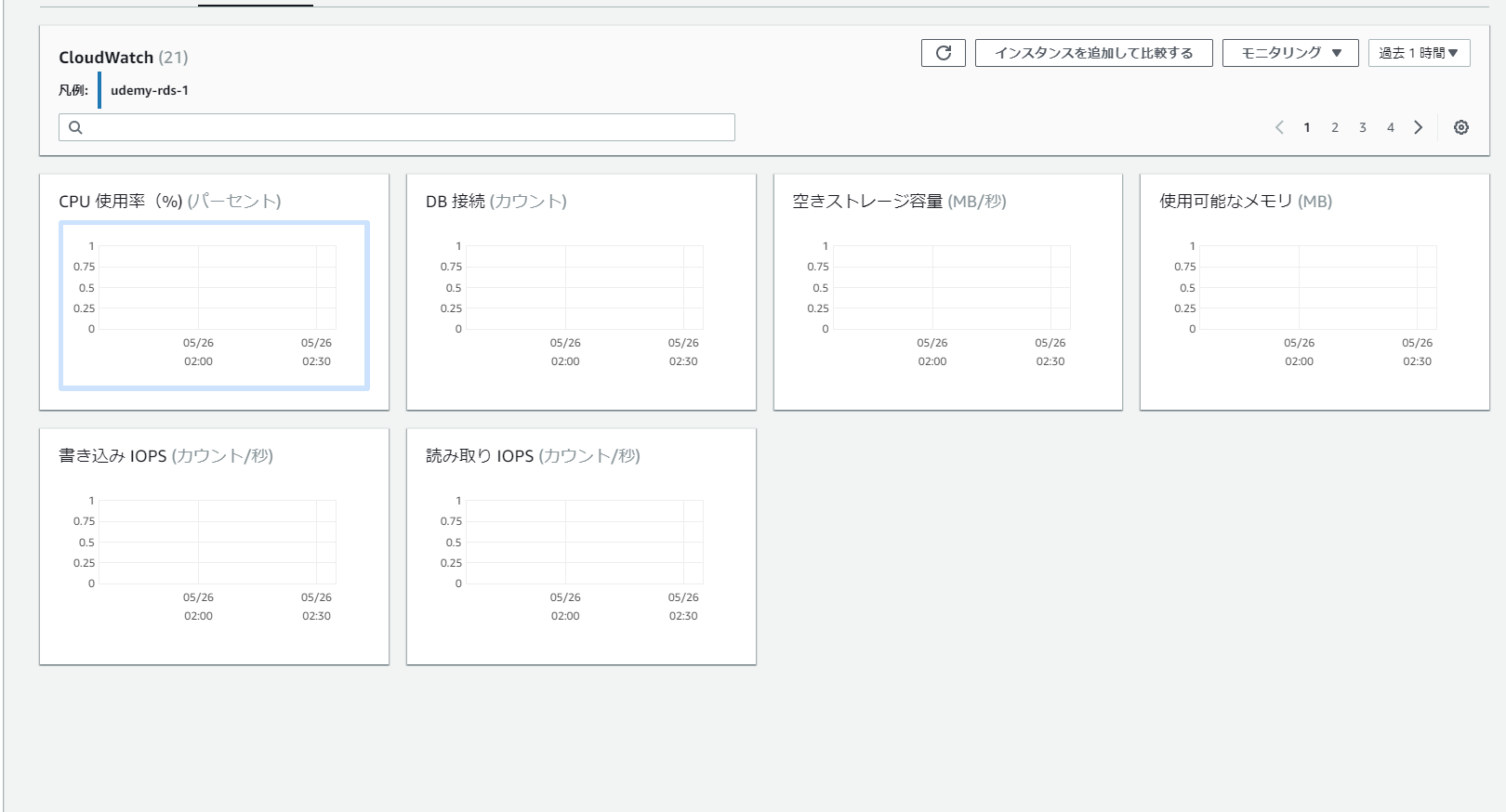Click the CloudWatch (21) heading

pos(124,58)
